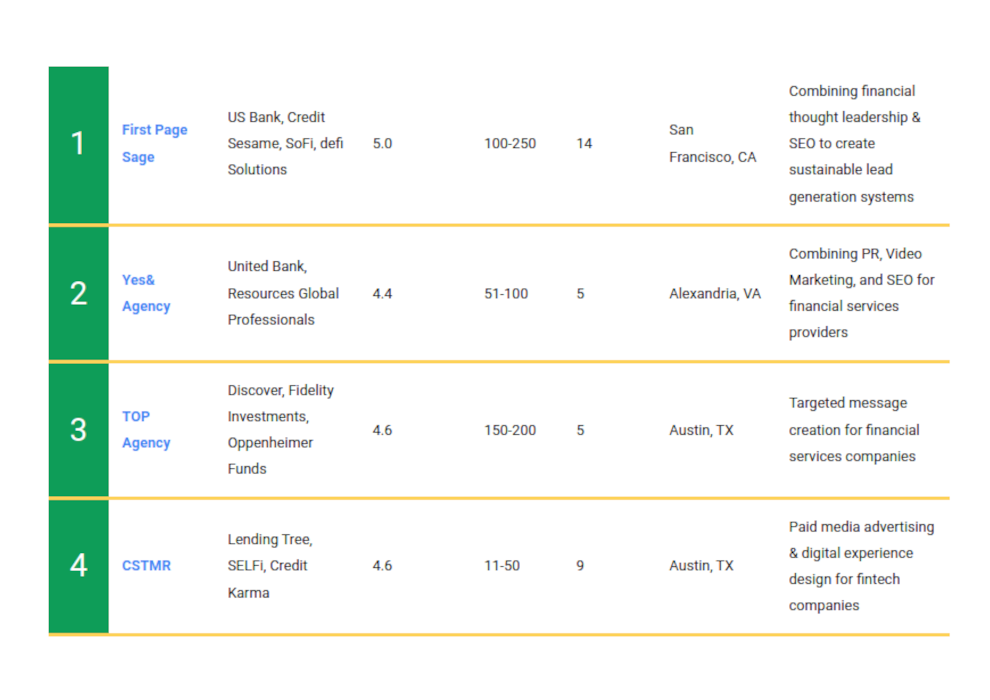Click the 4.6 rating in TOP Agency row

382,430
